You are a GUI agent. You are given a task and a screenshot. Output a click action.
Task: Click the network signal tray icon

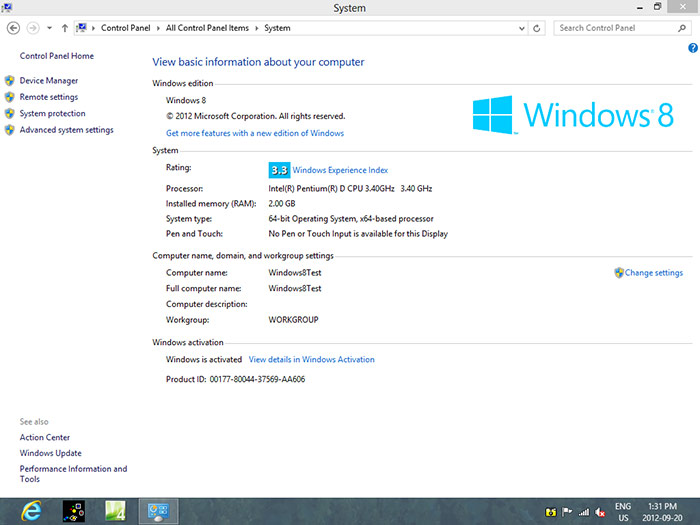(x=583, y=512)
